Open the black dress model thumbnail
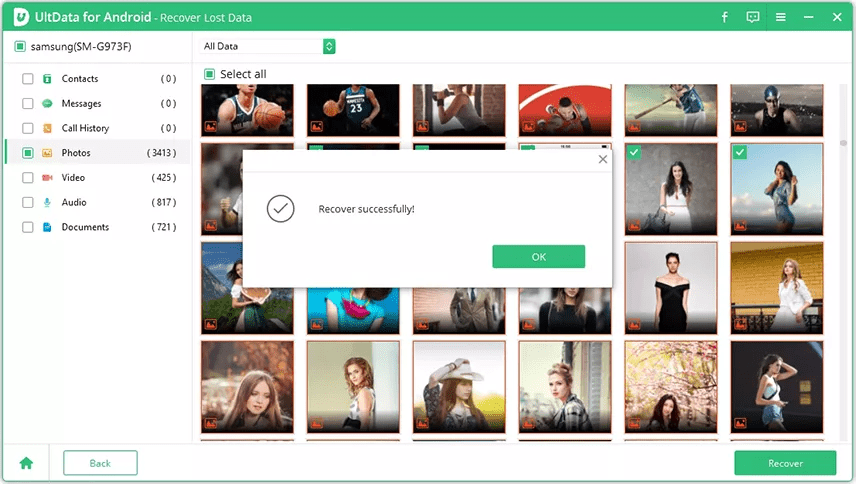This screenshot has height=484, width=856. 671,288
